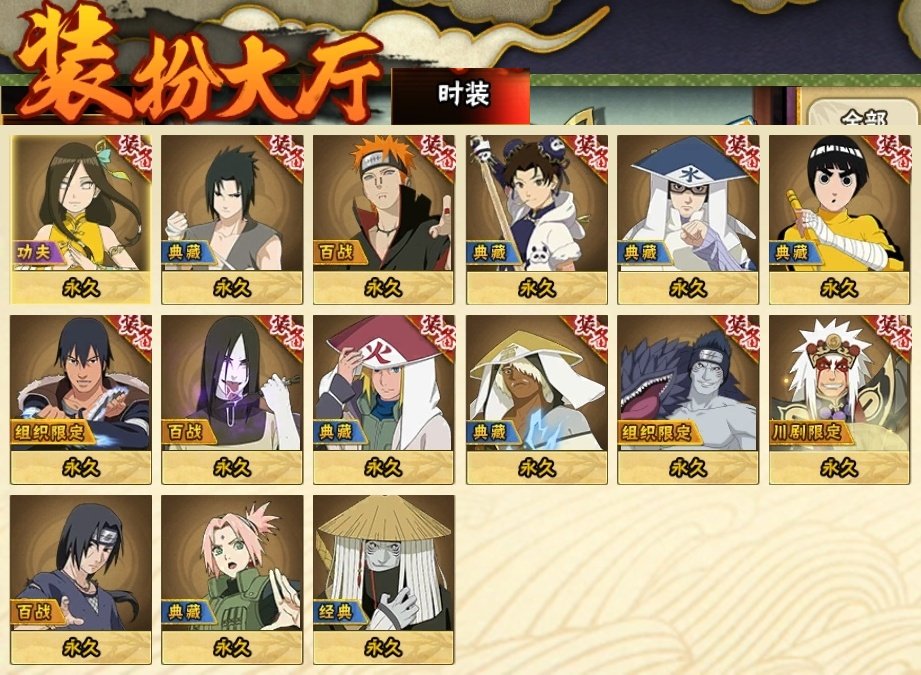Screen dimensions: 921x675
Task: Choose the Itachi 百战 costume card
Action: (x=80, y=580)
